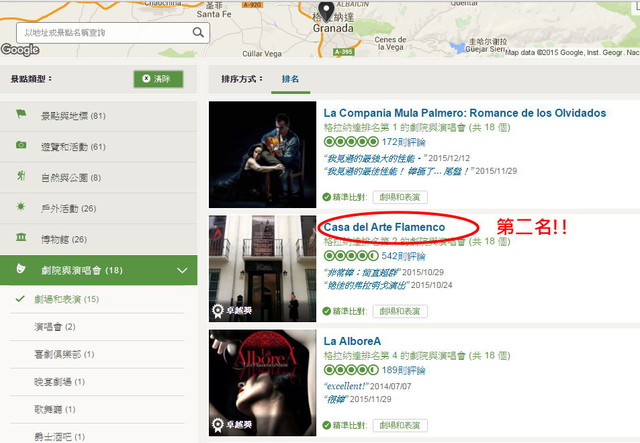
Task: Toggle the 喜劇俱樂部 (1) subcategory filter
Action: (x=64, y=354)
